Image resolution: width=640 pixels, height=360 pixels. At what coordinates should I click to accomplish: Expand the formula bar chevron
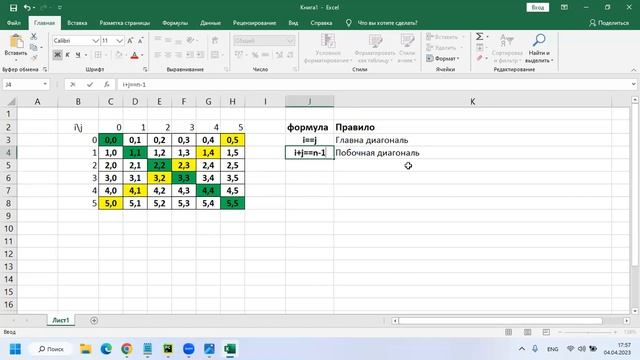pos(633,84)
